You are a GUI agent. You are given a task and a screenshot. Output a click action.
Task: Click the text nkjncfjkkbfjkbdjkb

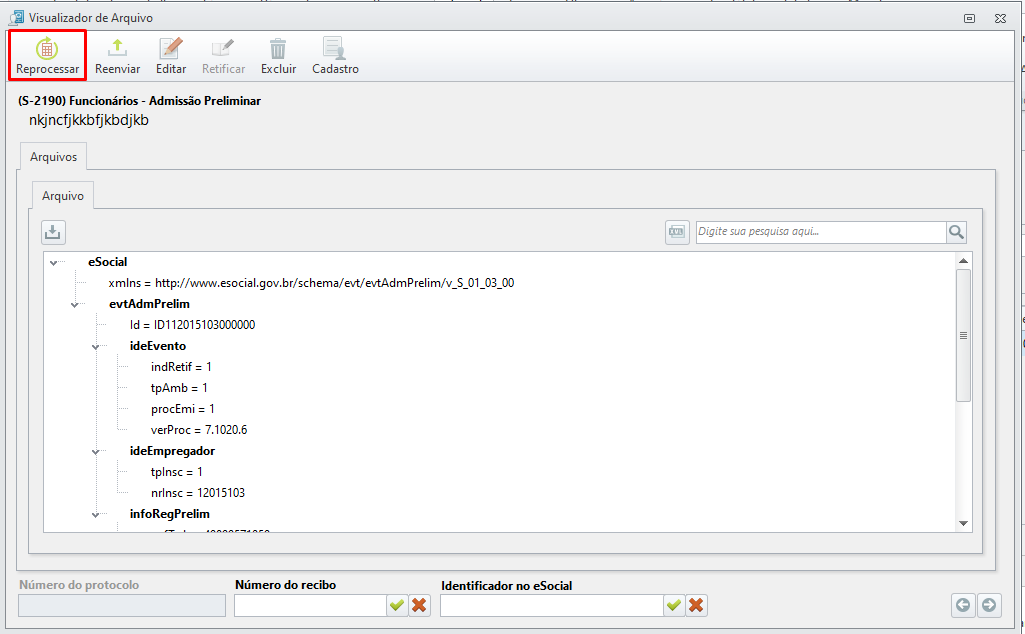pos(89,120)
